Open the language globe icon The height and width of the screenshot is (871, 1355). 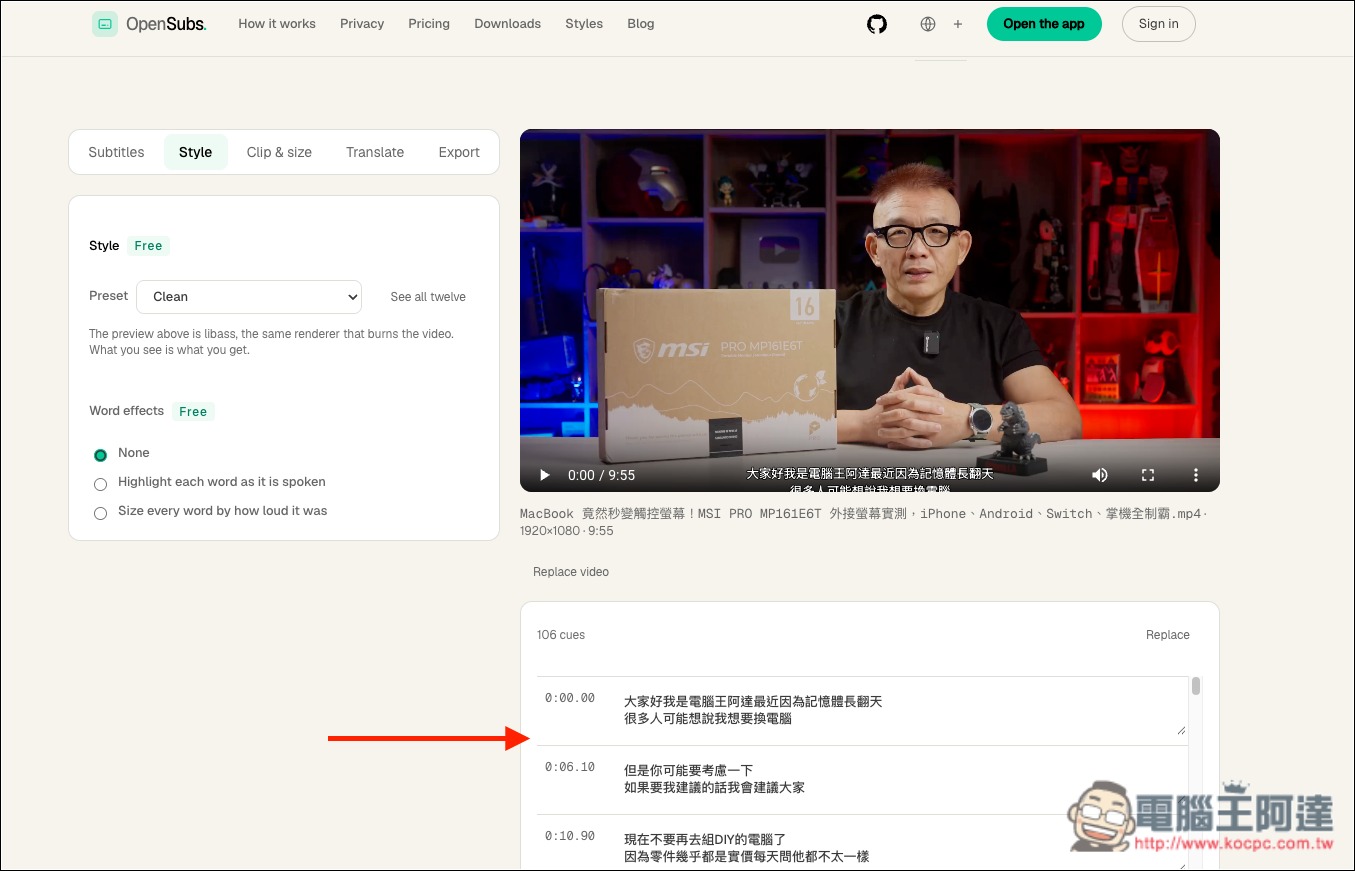pyautogui.click(x=928, y=24)
